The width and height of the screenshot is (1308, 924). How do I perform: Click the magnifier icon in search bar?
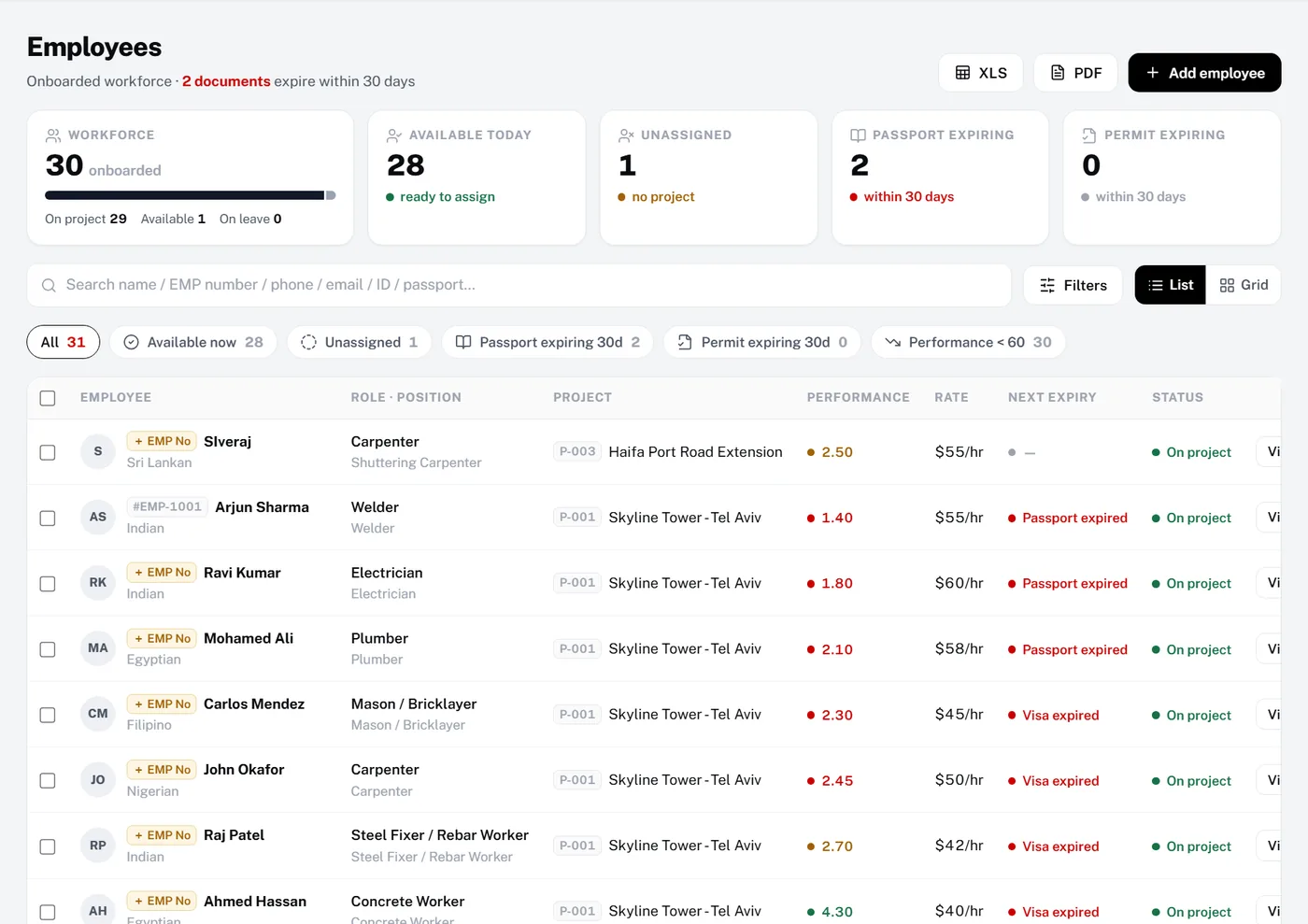coord(48,285)
